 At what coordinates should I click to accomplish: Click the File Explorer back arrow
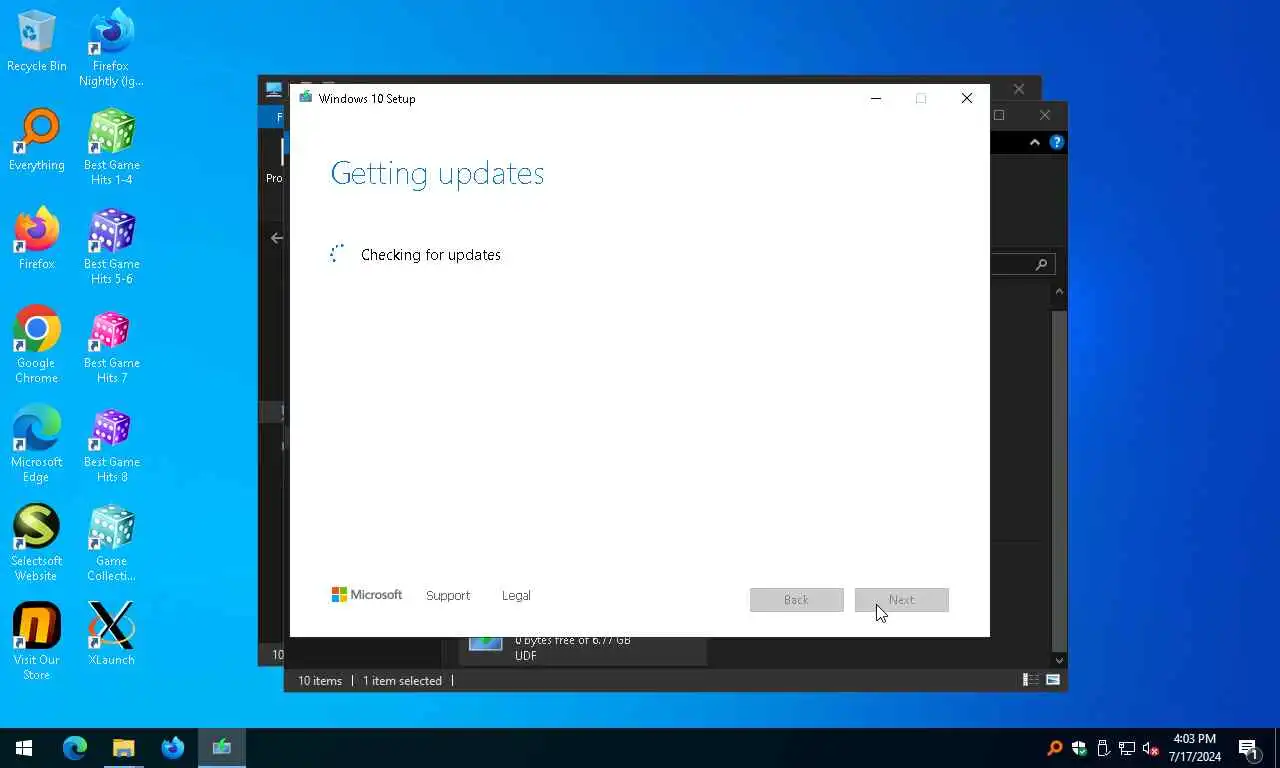pos(277,238)
